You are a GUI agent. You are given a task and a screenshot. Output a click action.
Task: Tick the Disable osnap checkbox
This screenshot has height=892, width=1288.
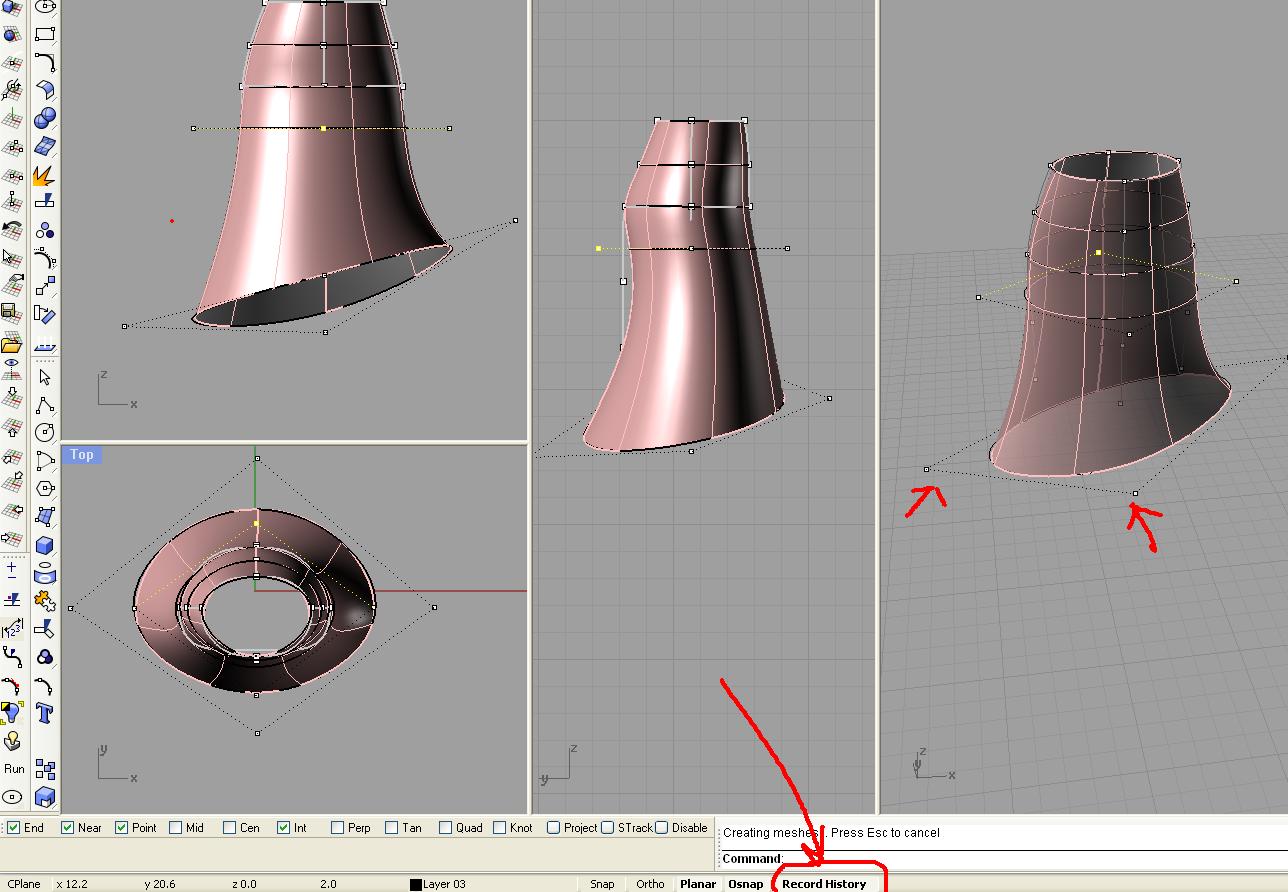tap(662, 828)
